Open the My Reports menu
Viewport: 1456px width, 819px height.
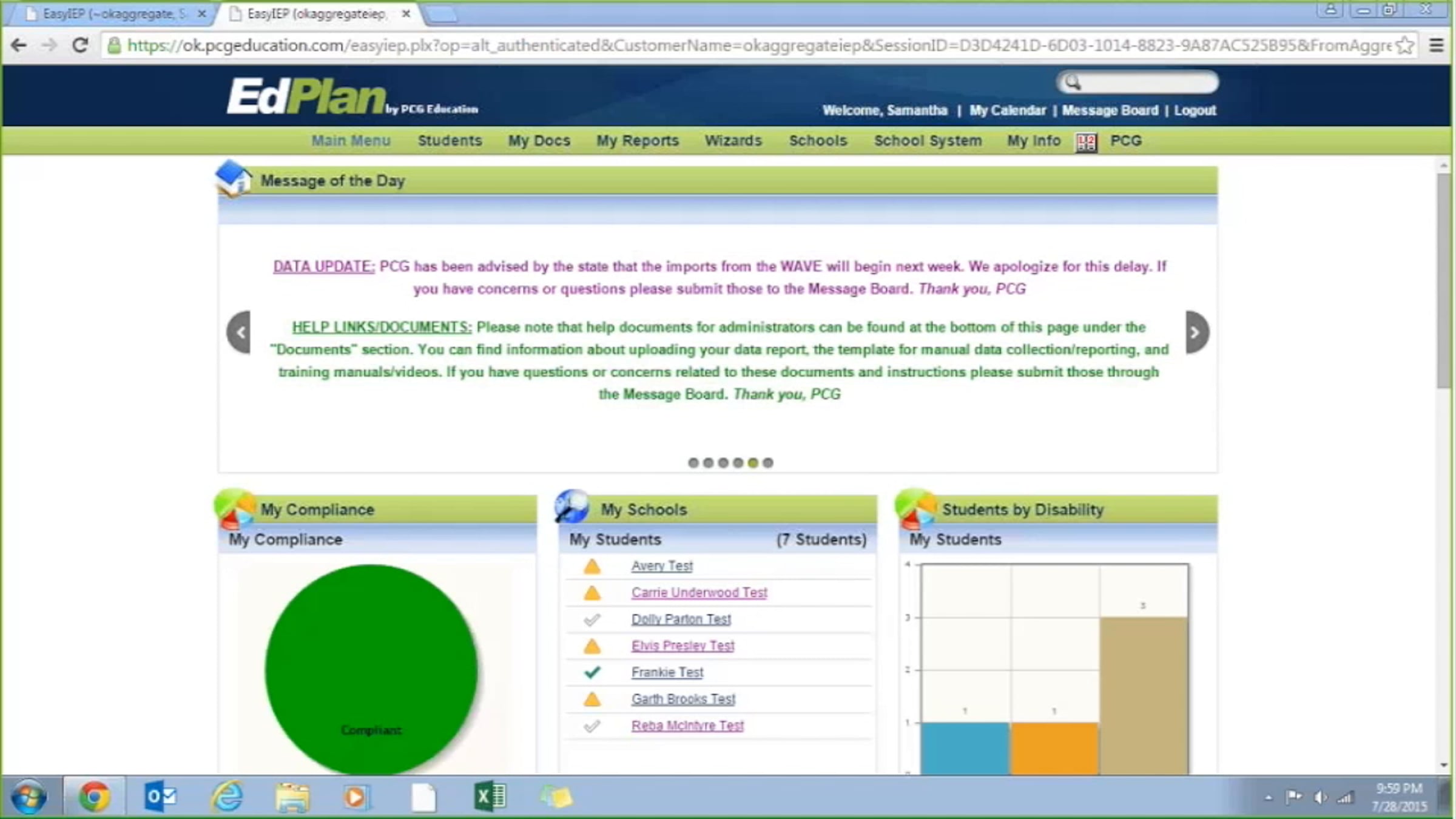638,141
